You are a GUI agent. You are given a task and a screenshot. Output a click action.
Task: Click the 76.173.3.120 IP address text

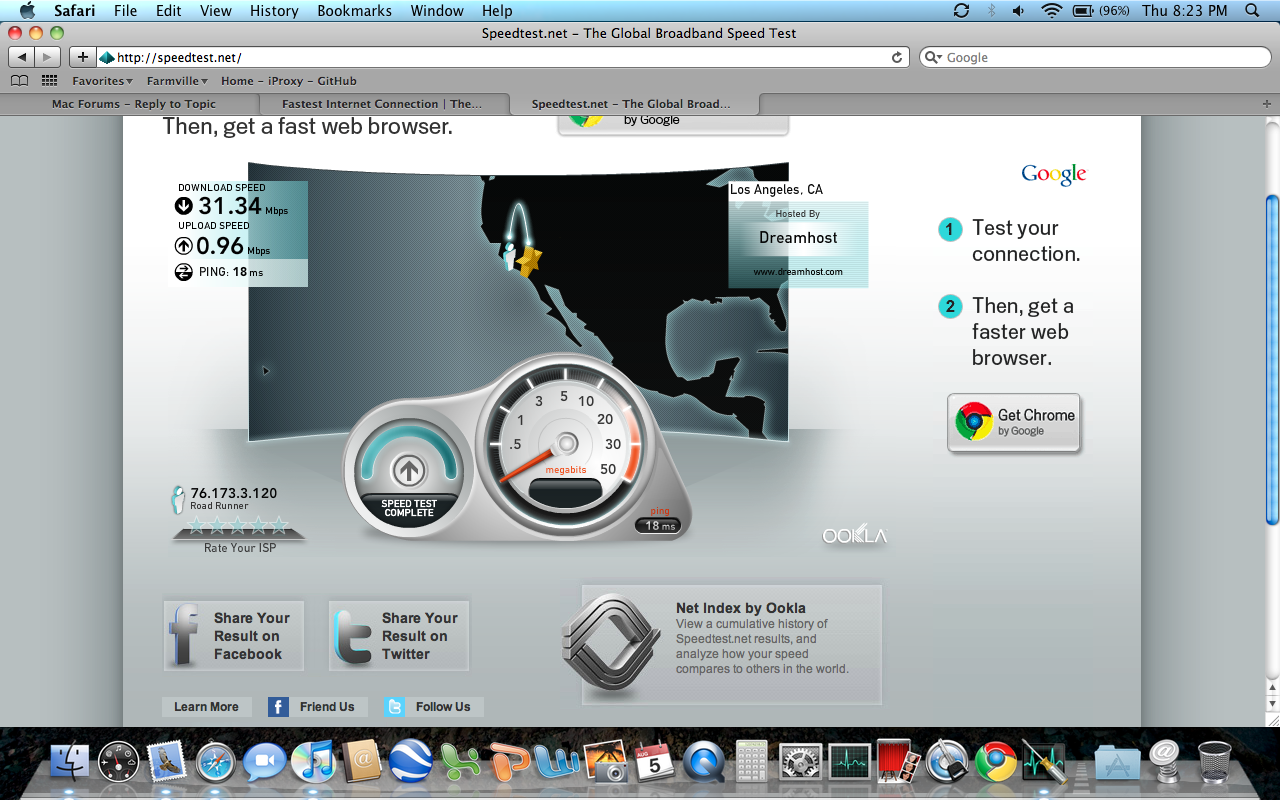point(234,493)
